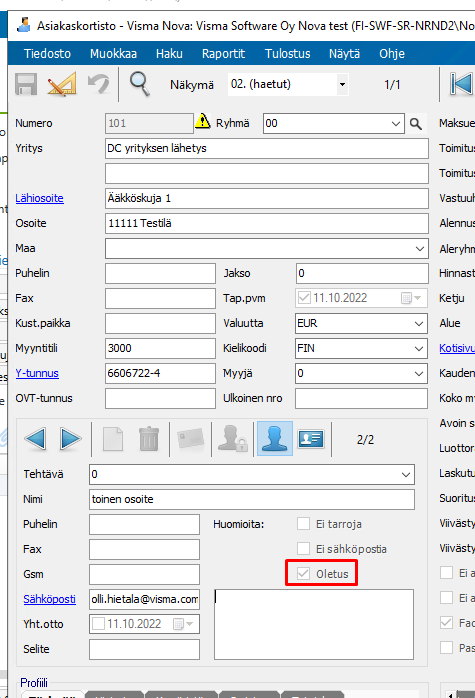The height and width of the screenshot is (698, 475).
Task: Click the company Puhelin input field
Action: click(160, 273)
